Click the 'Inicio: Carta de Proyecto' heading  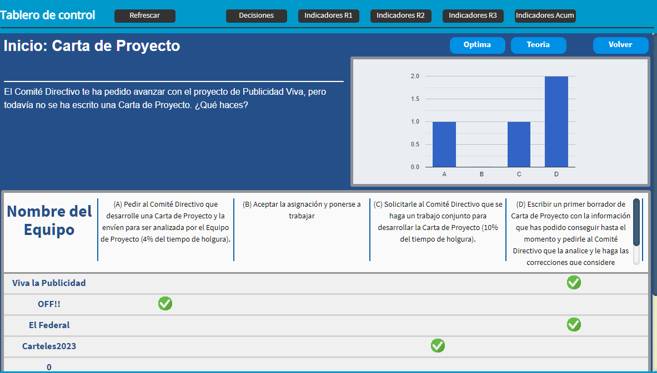(92, 46)
